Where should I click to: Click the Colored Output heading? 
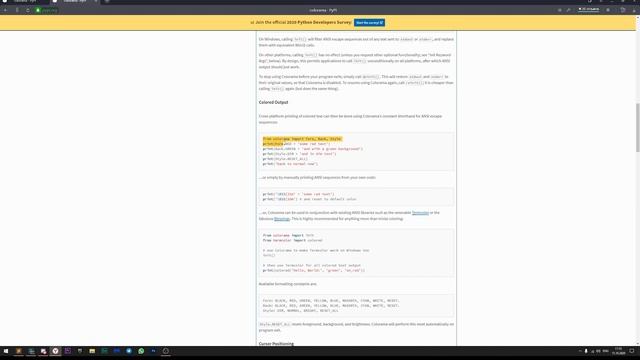tap(273, 102)
